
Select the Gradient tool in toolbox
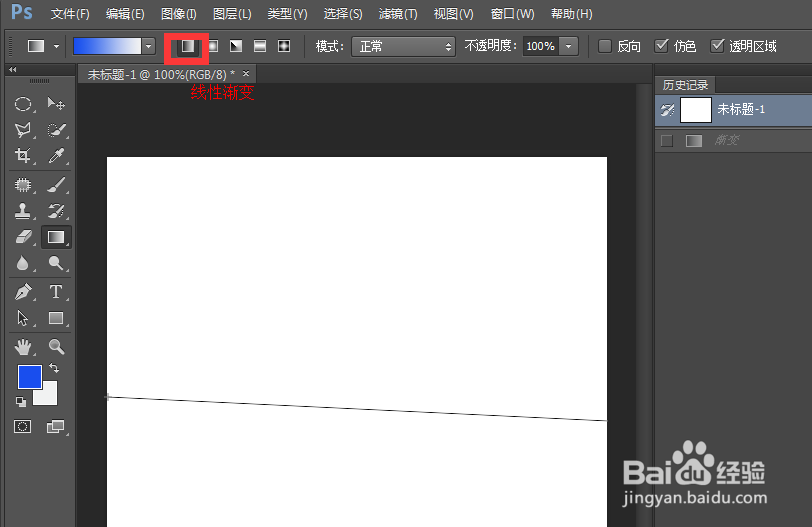click(56, 237)
